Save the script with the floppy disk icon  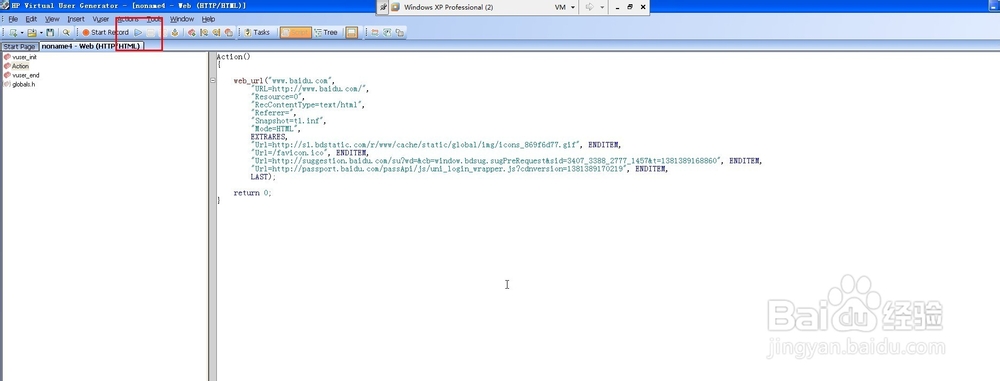(x=50, y=32)
